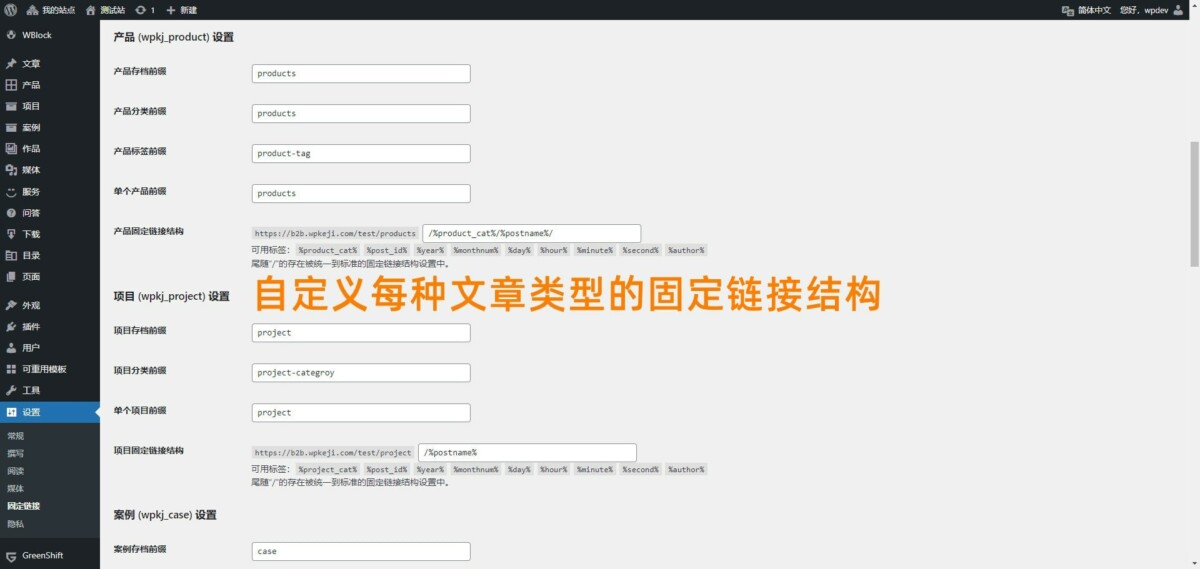Open the 用户 users menu
This screenshot has width=1200, height=569.
[30, 348]
